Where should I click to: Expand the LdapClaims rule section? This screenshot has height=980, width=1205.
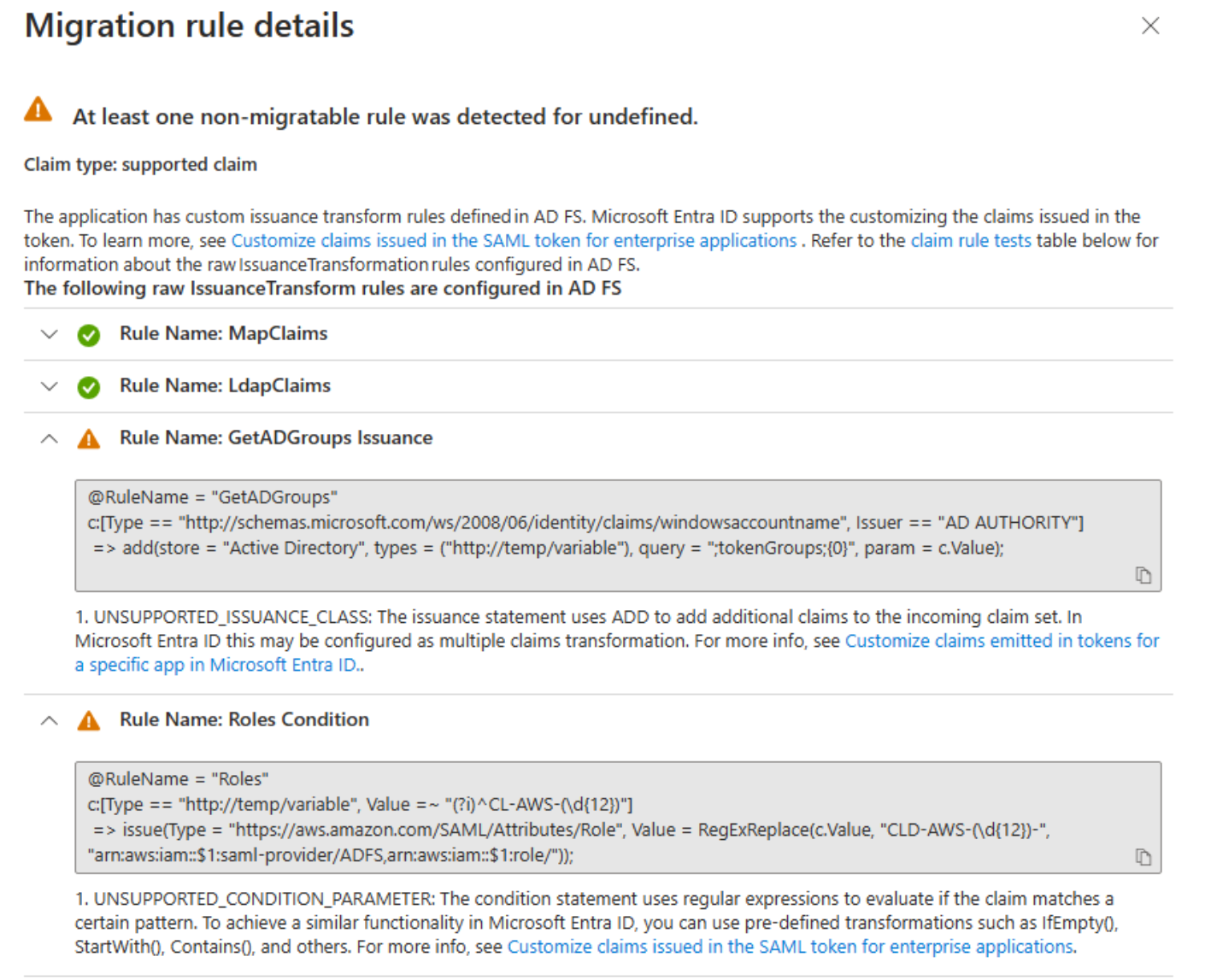coord(50,386)
